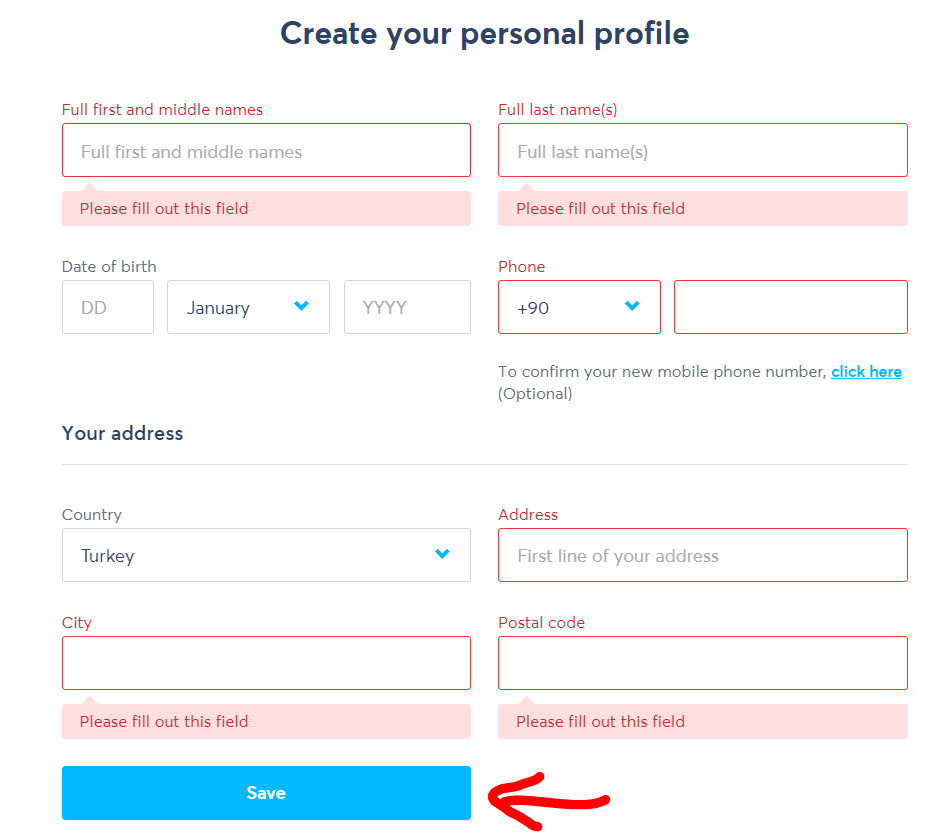
Task: Expand the Country dropdown showing Turkey
Action: 266,555
